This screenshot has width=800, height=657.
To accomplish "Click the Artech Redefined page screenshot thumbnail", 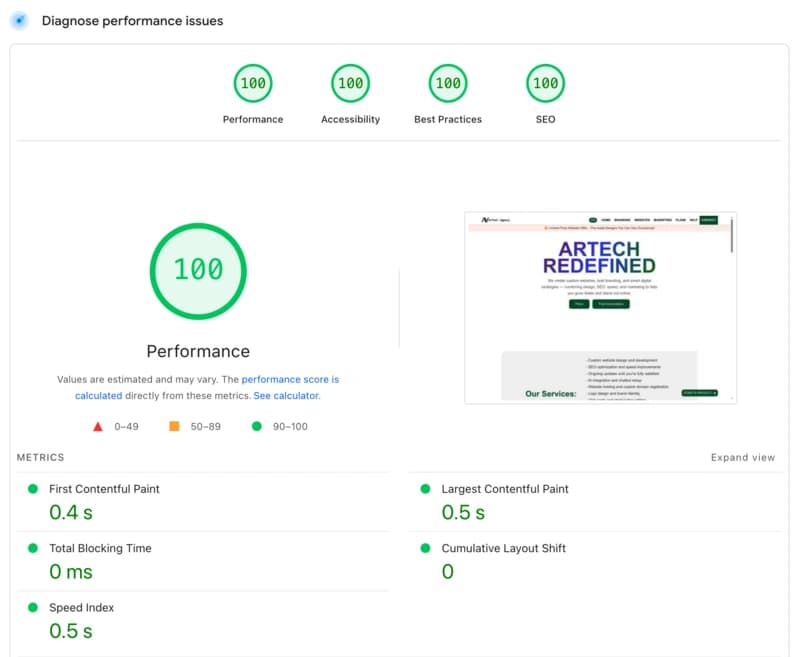I will 600,307.
